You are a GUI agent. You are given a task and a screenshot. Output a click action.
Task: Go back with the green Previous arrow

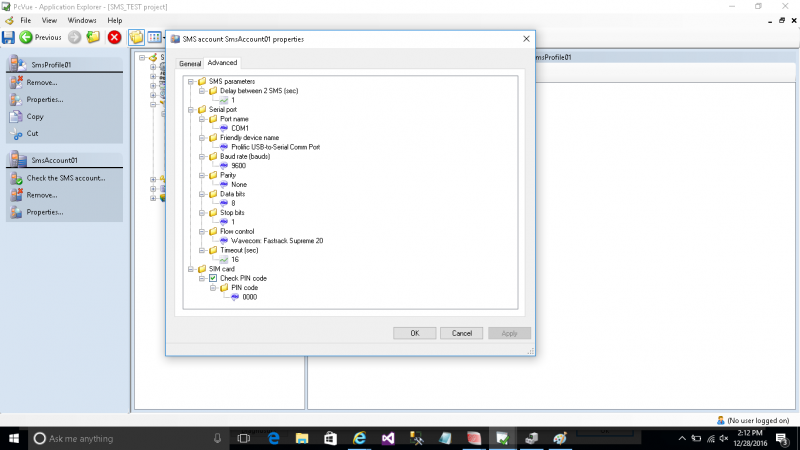[x=40, y=37]
